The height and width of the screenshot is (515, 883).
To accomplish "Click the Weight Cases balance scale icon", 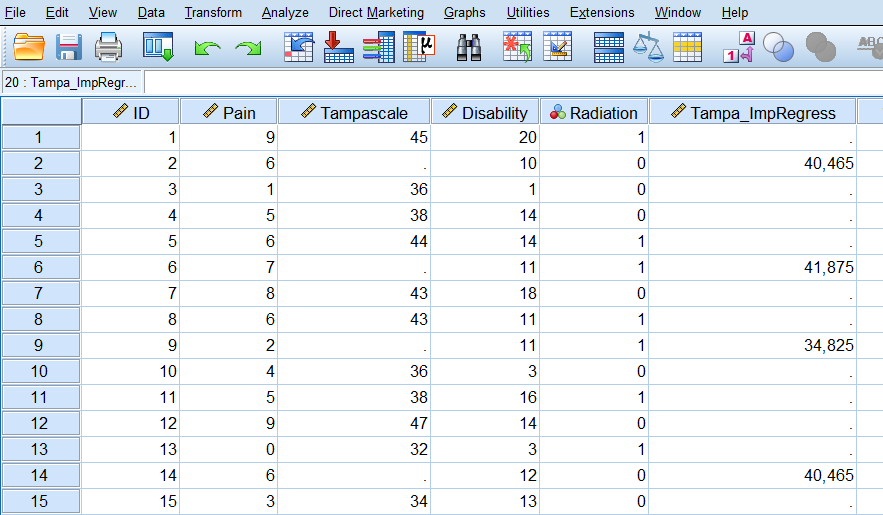I will point(648,47).
